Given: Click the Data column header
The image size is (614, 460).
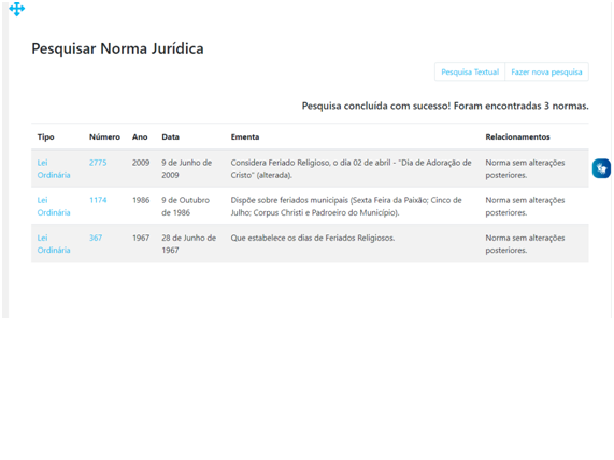Looking at the screenshot, I should pyautogui.click(x=170, y=137).
